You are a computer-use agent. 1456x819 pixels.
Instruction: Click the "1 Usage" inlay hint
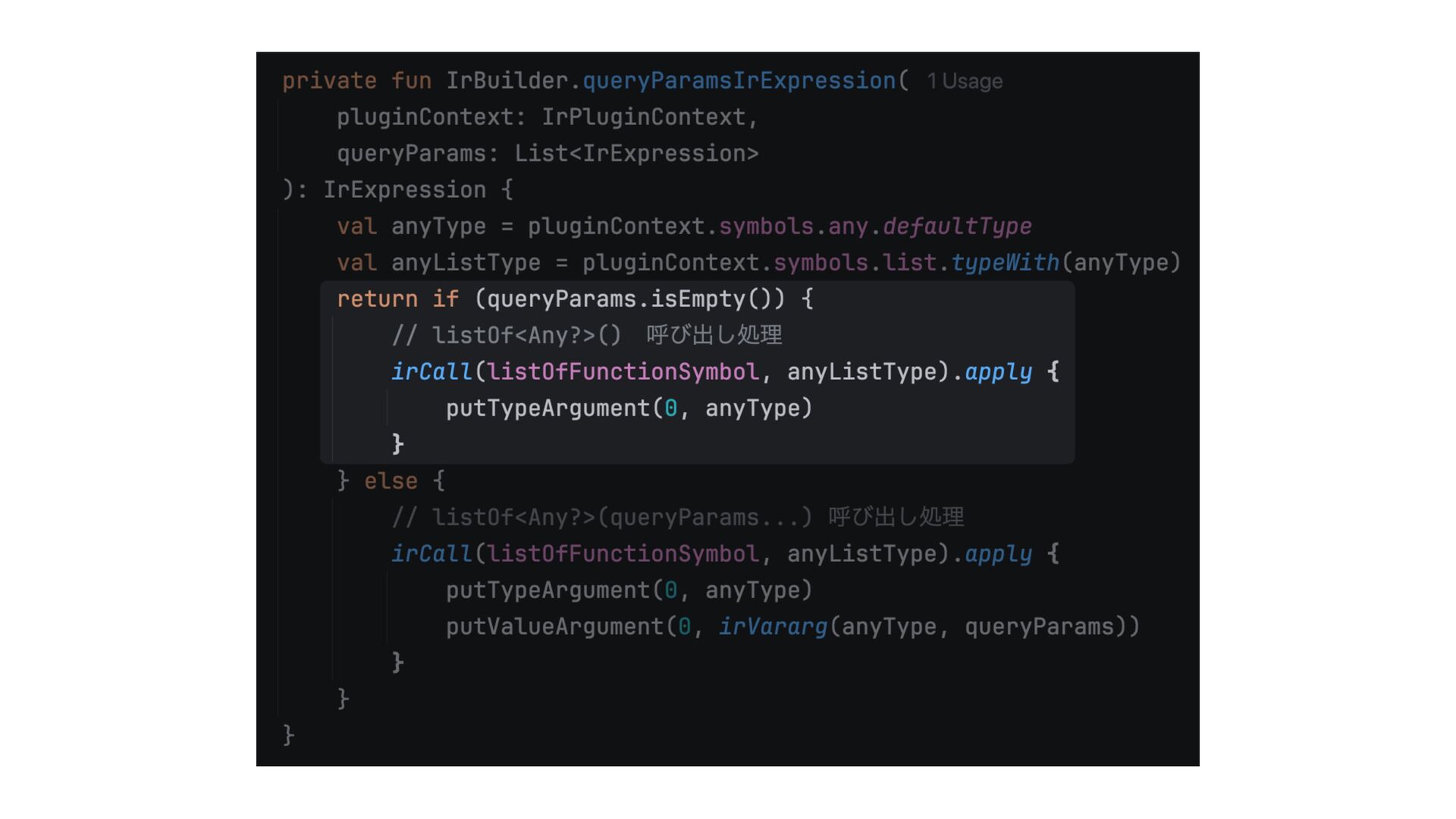pos(965,81)
